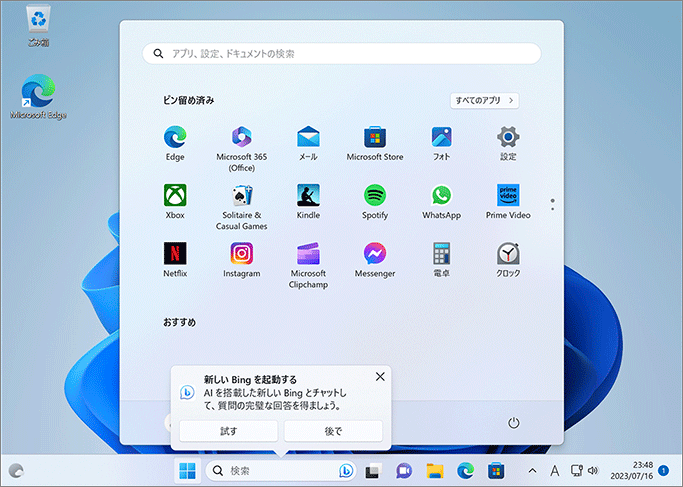Click the widgets icon at taskbar left
Image resolution: width=683 pixels, height=487 pixels.
coord(16,471)
